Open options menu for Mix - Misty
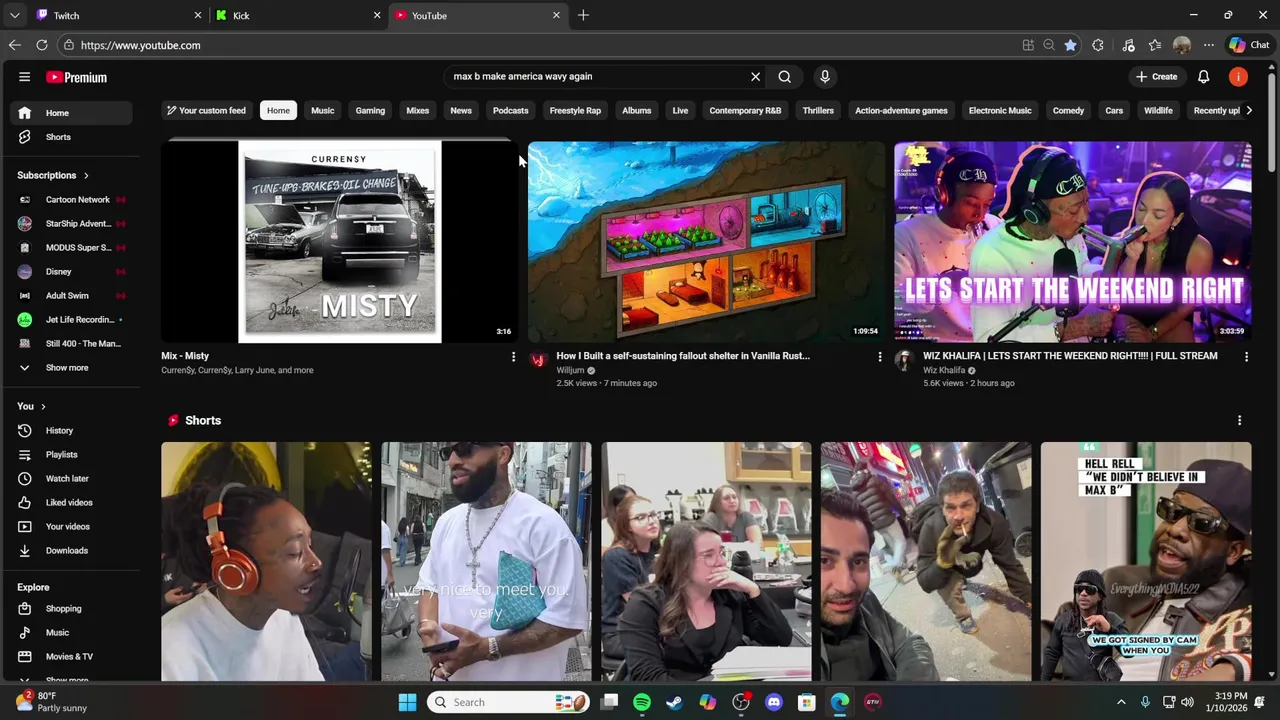 [x=513, y=357]
